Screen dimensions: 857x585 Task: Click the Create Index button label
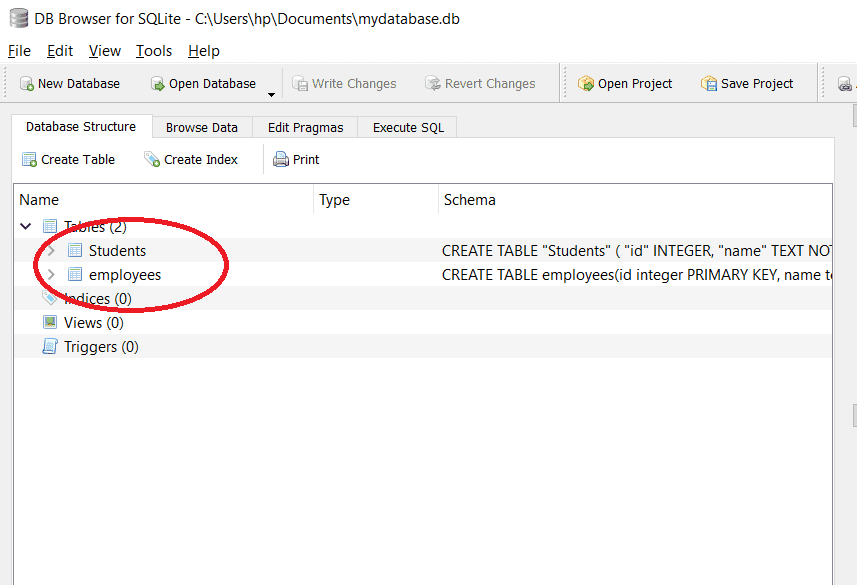[201, 160]
